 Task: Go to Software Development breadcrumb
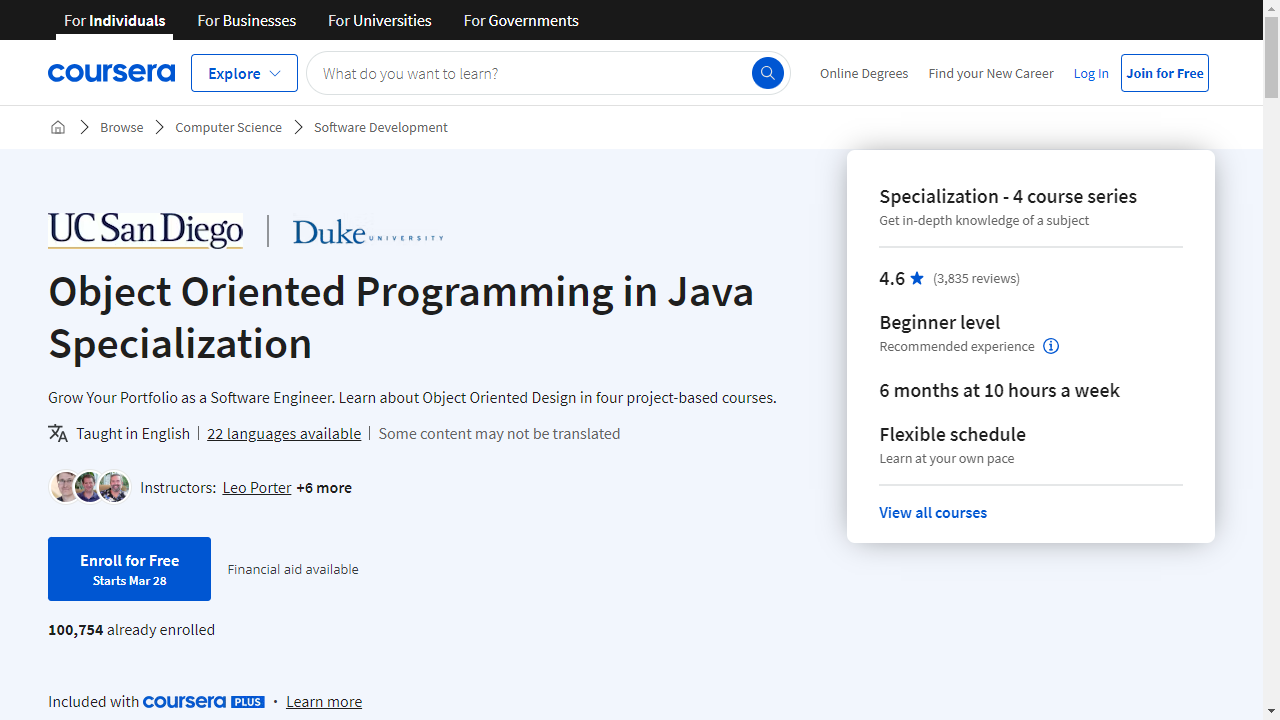tap(381, 127)
